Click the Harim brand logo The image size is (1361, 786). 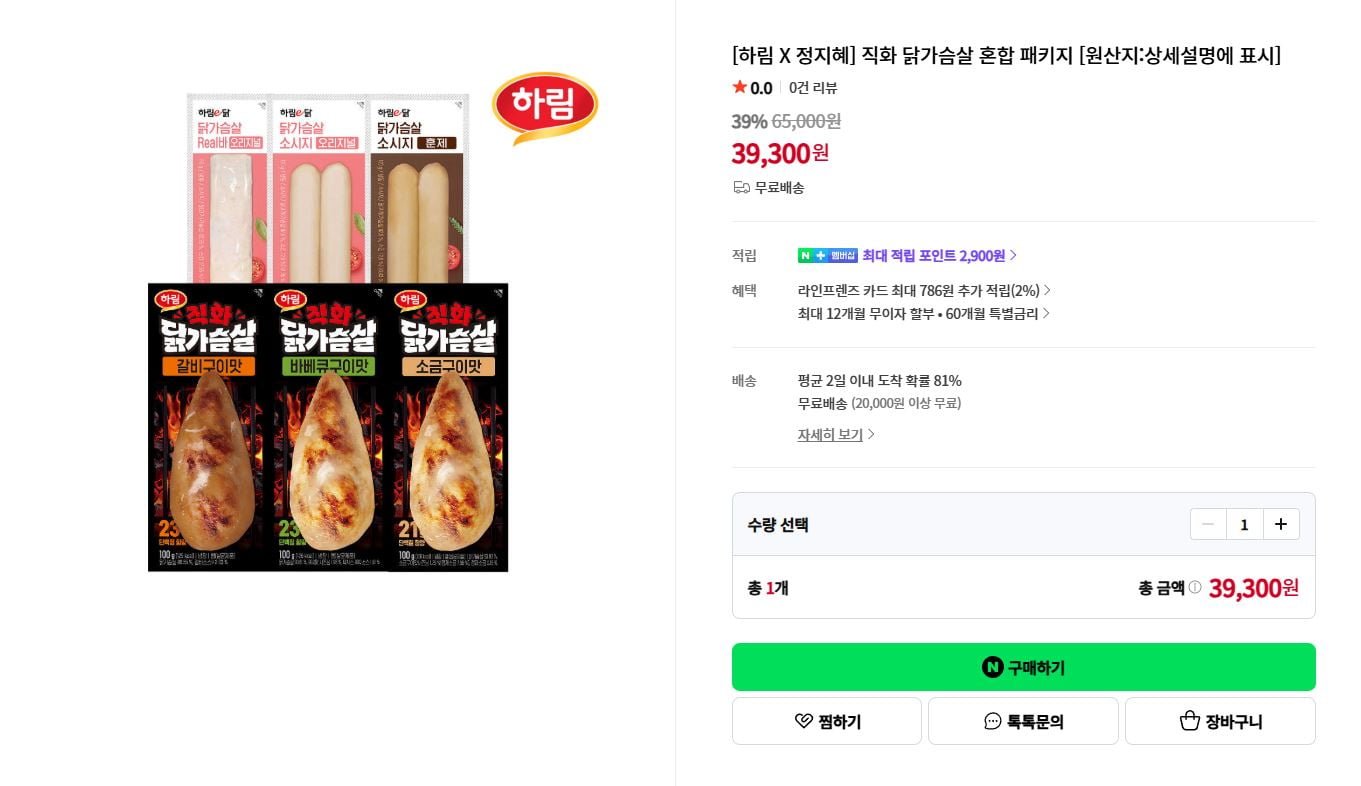tap(544, 106)
